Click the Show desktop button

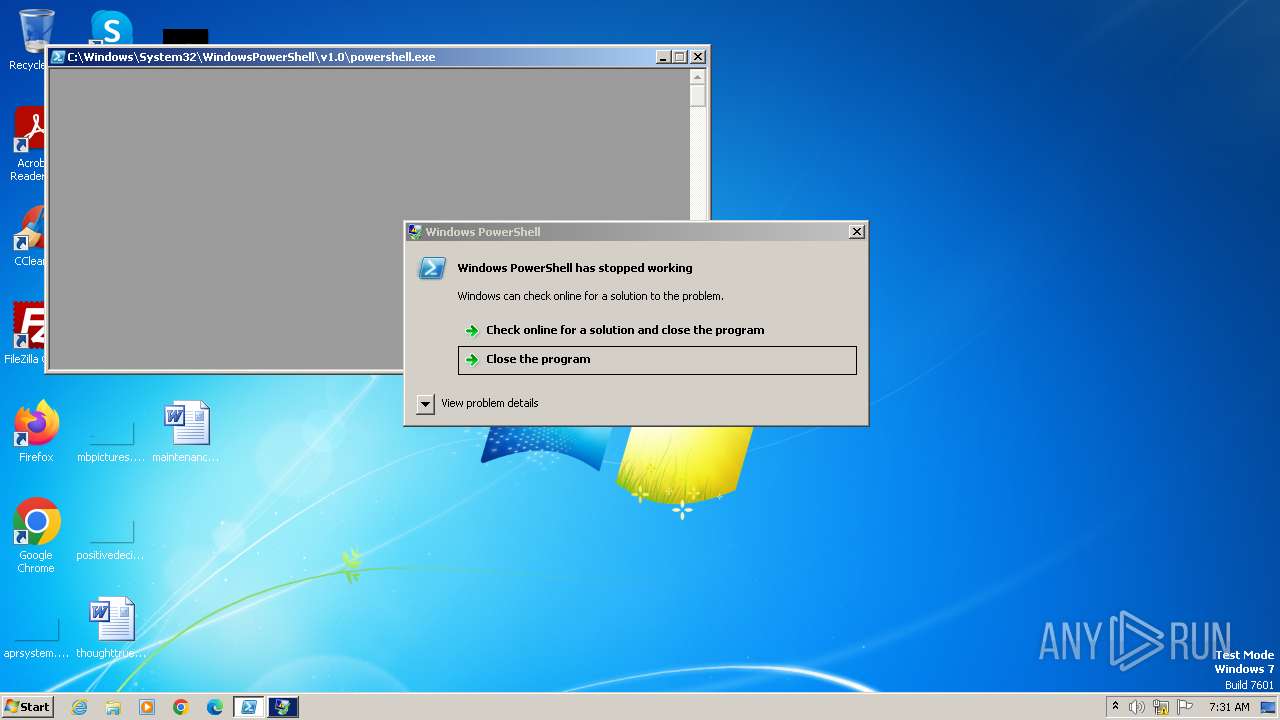pos(1268,707)
